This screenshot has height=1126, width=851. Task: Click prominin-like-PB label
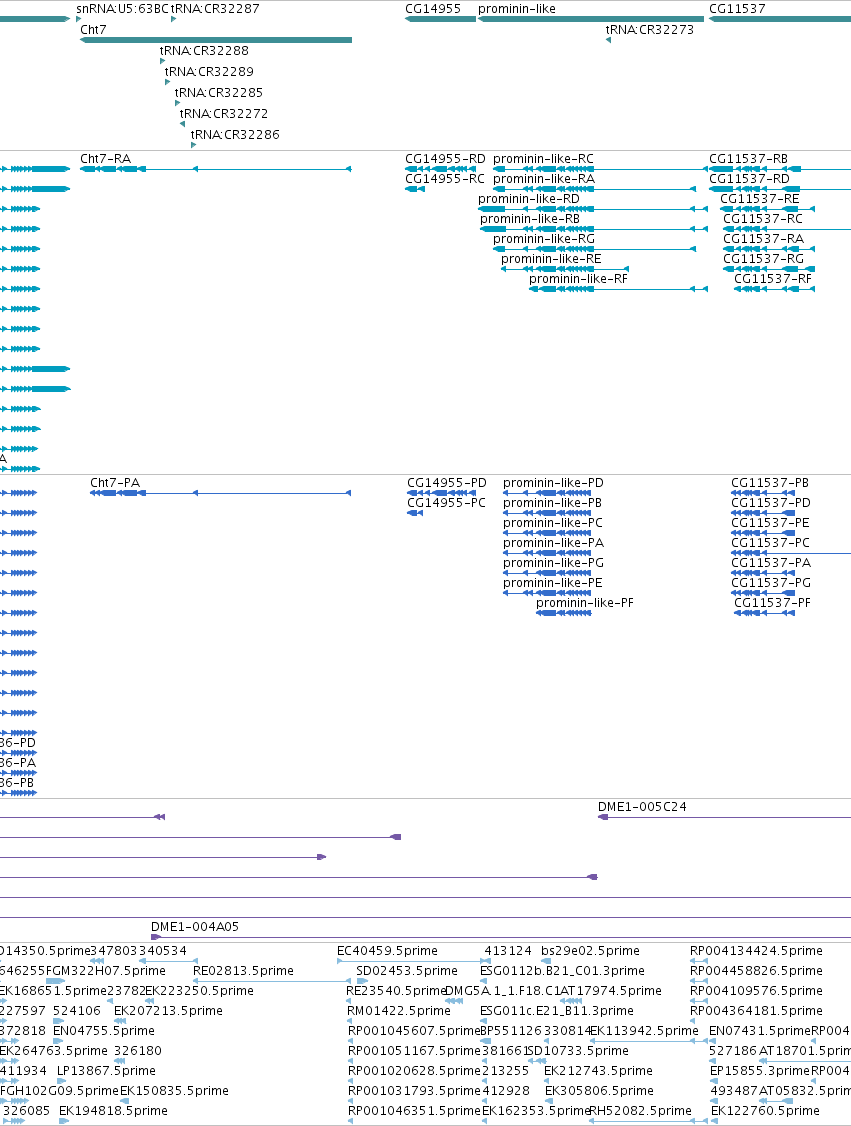[552, 503]
